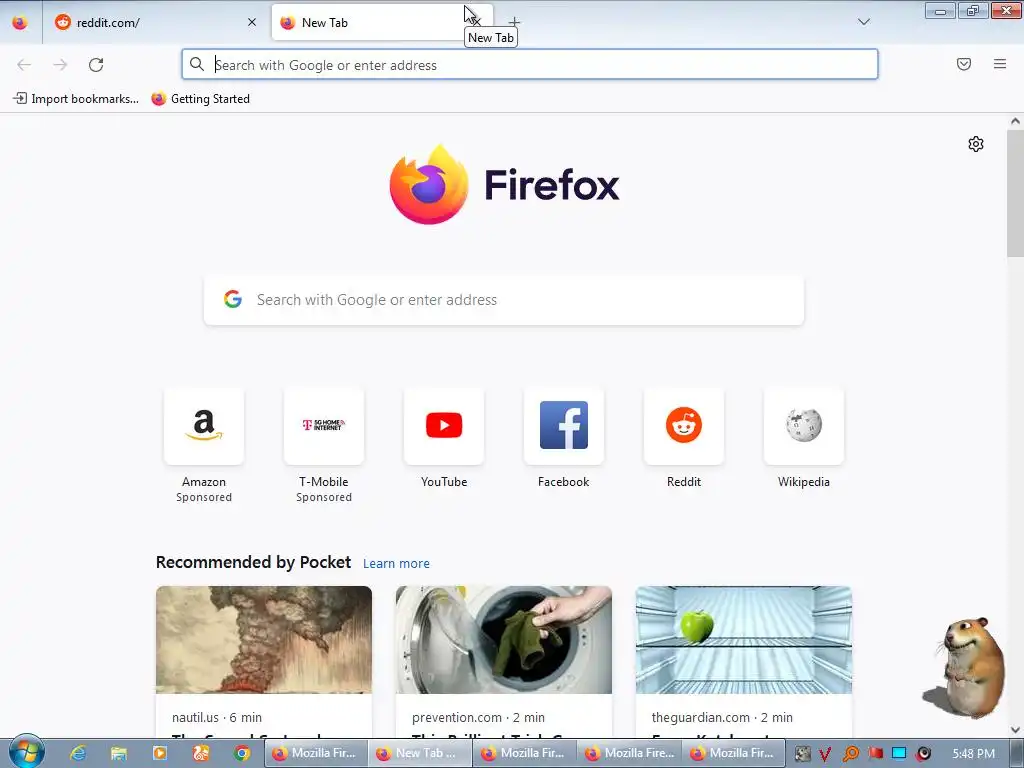Click the speaker volume tray icon
Image resolution: width=1024 pixels, height=768 pixels.
[x=923, y=754]
